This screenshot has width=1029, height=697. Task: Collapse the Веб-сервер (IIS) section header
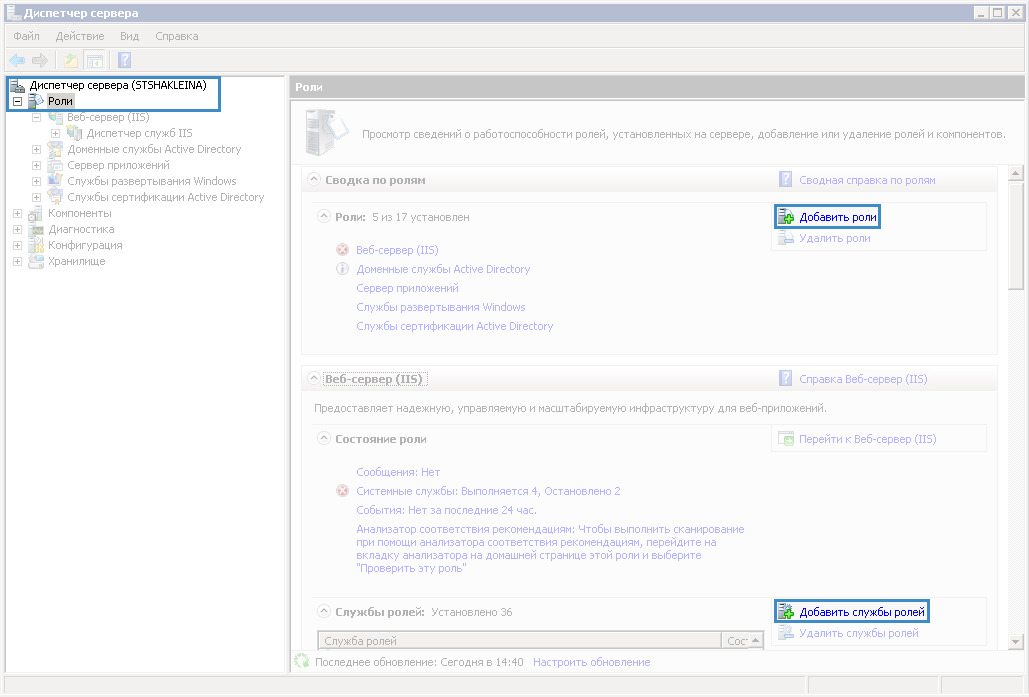[x=312, y=380]
